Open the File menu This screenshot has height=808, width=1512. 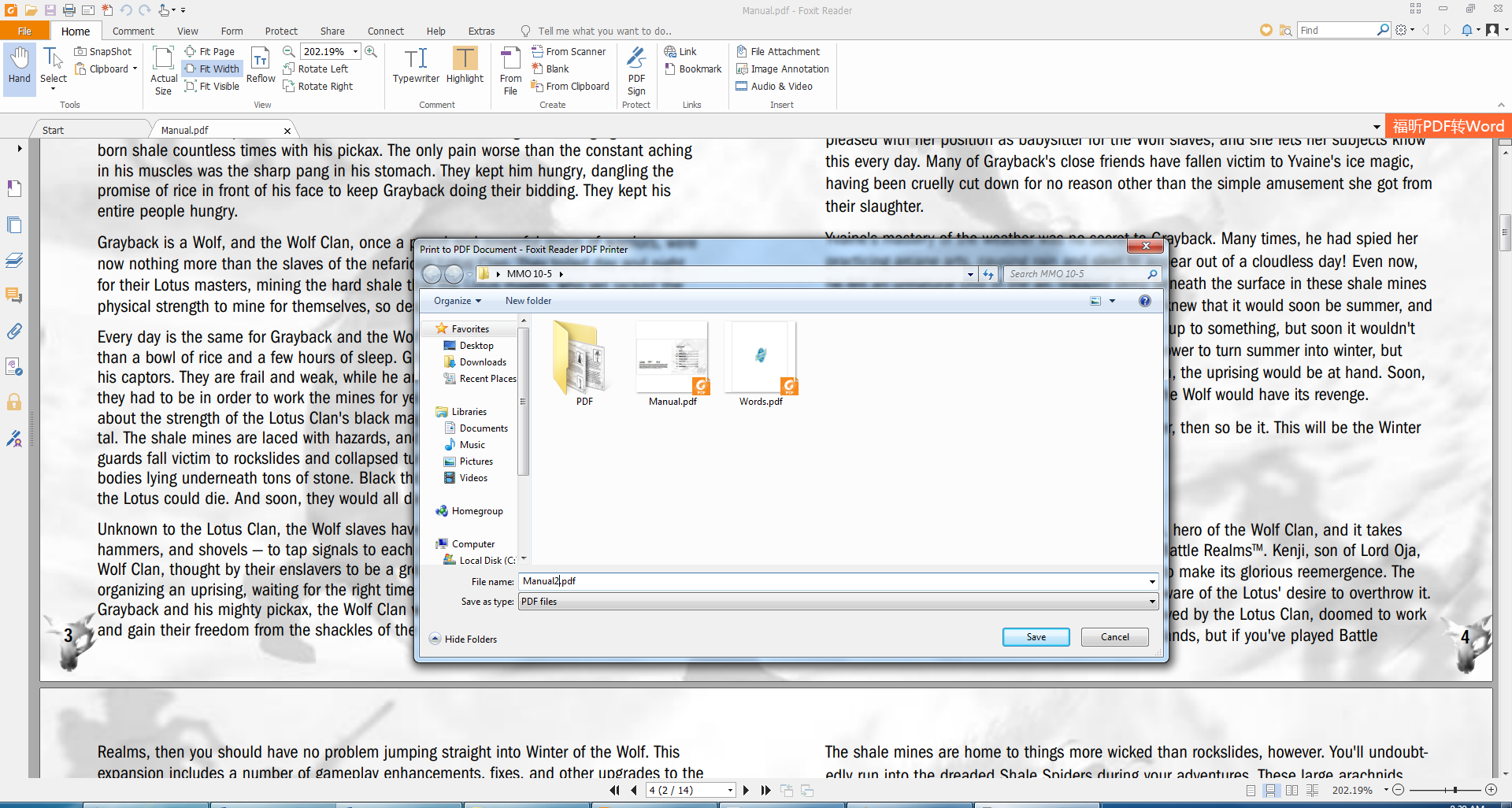[x=25, y=31]
